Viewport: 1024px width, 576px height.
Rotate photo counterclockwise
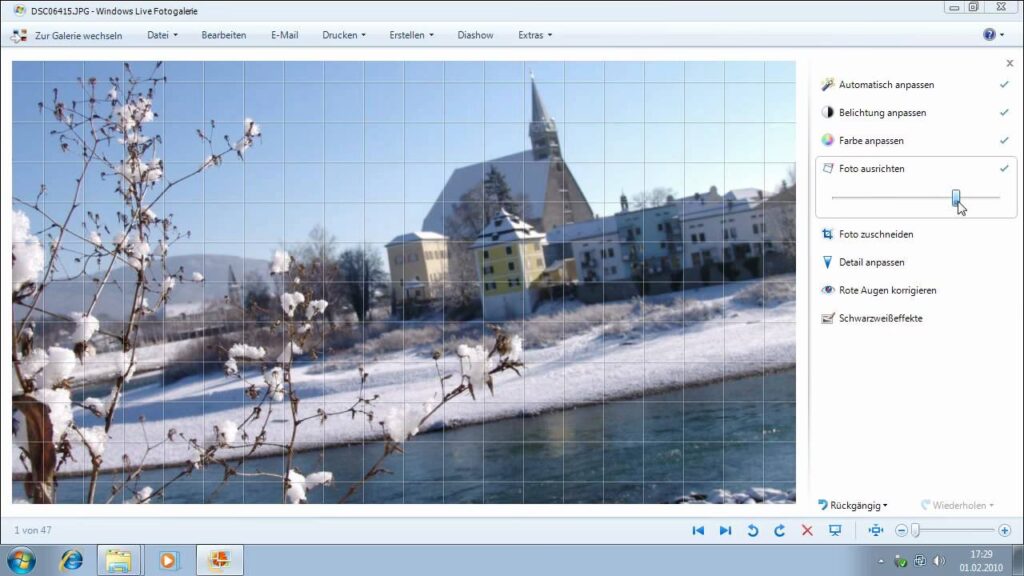coord(753,531)
